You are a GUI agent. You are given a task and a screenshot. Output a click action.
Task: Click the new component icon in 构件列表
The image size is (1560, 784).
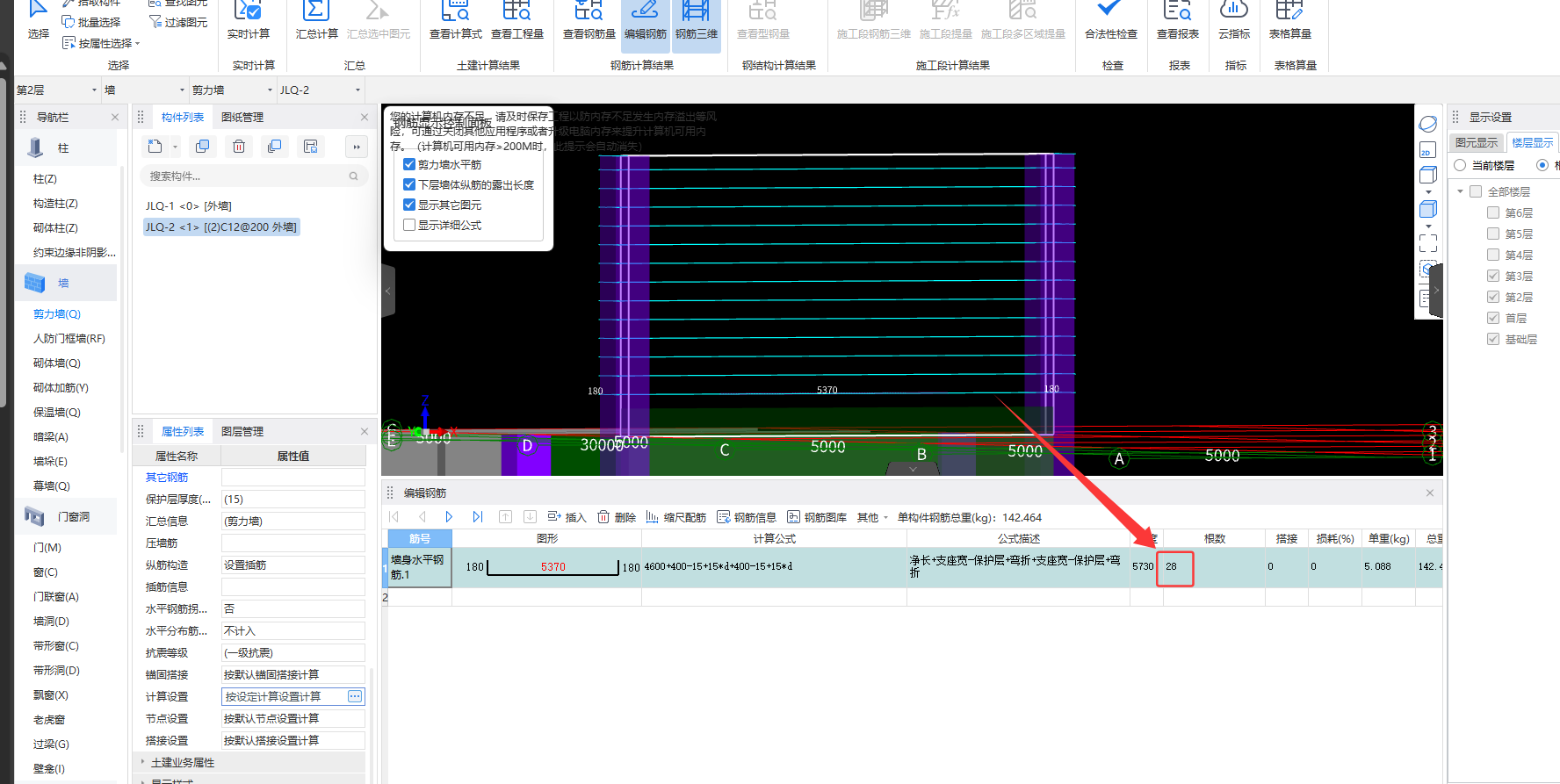pos(155,147)
